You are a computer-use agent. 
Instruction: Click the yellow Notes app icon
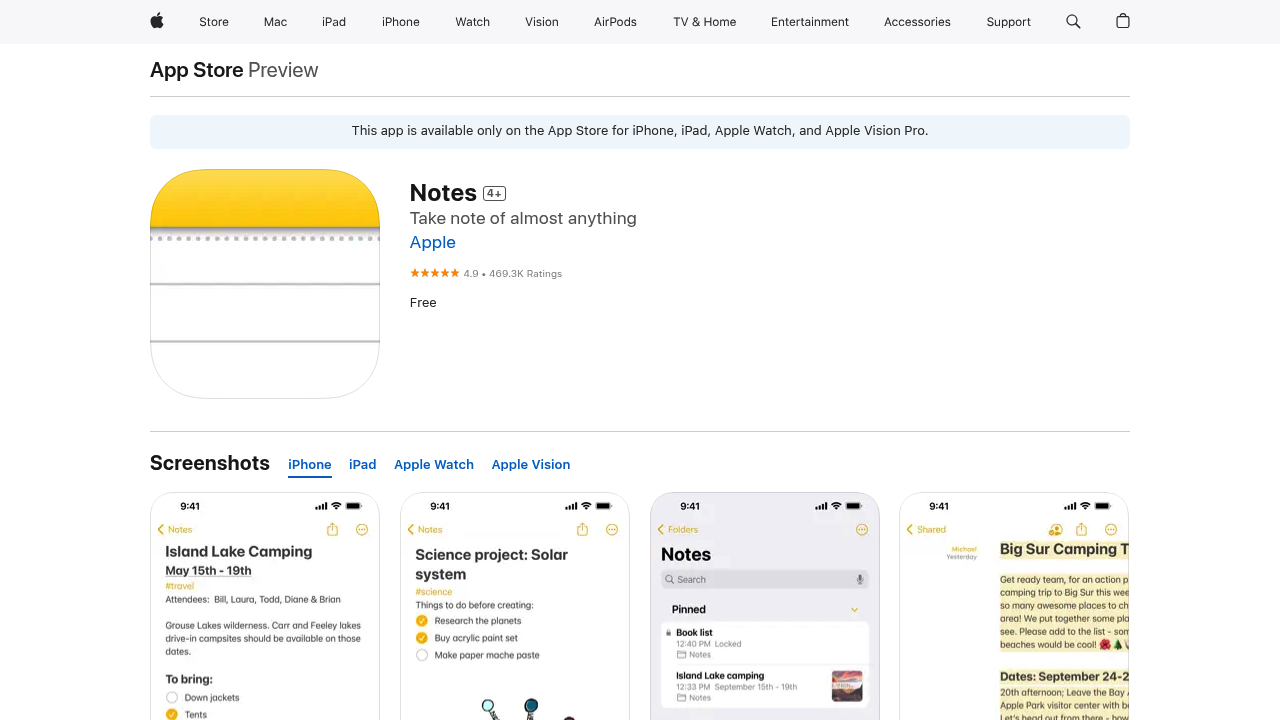(x=265, y=284)
